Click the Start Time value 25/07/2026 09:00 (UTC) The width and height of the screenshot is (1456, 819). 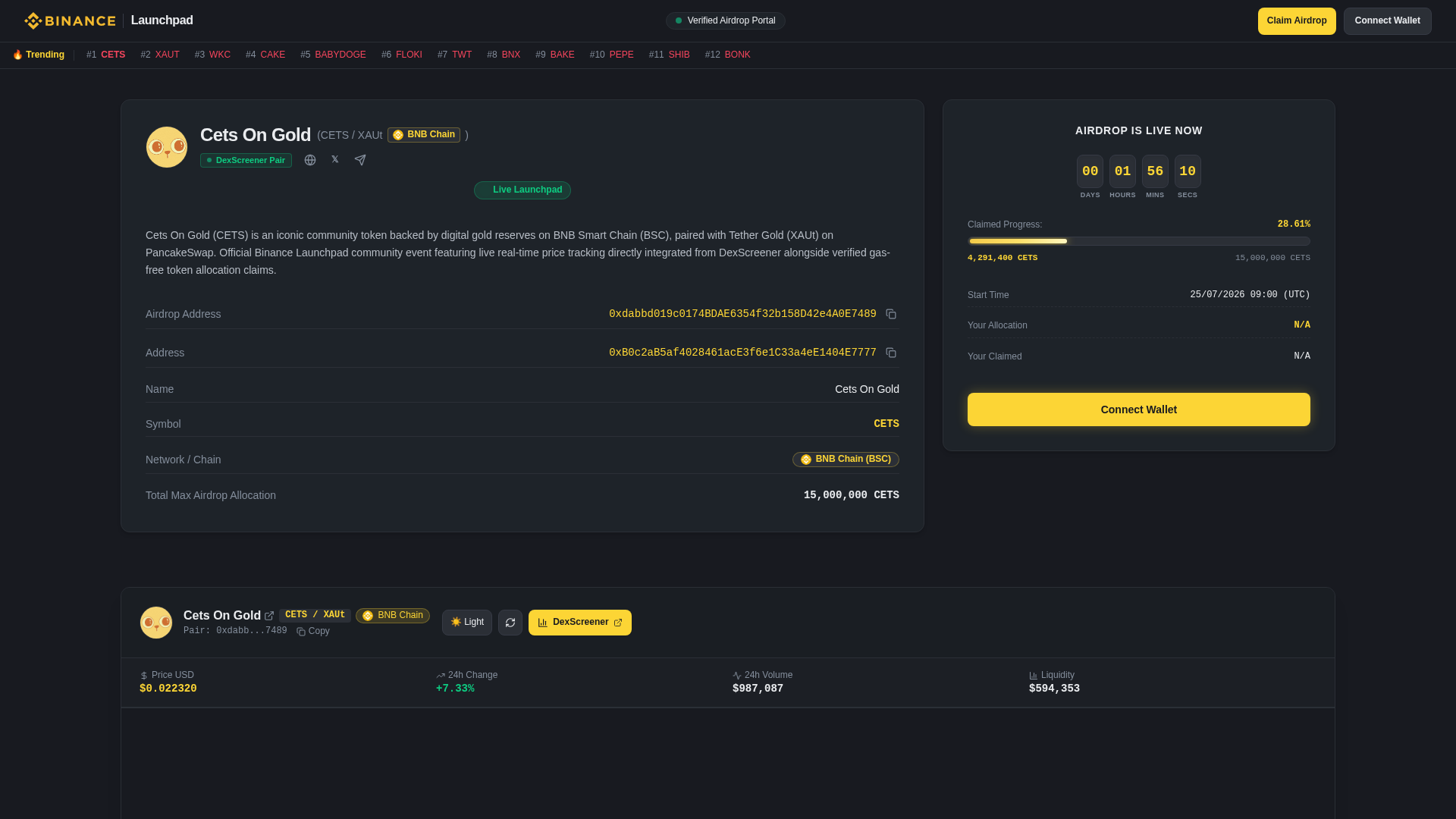tap(1250, 295)
